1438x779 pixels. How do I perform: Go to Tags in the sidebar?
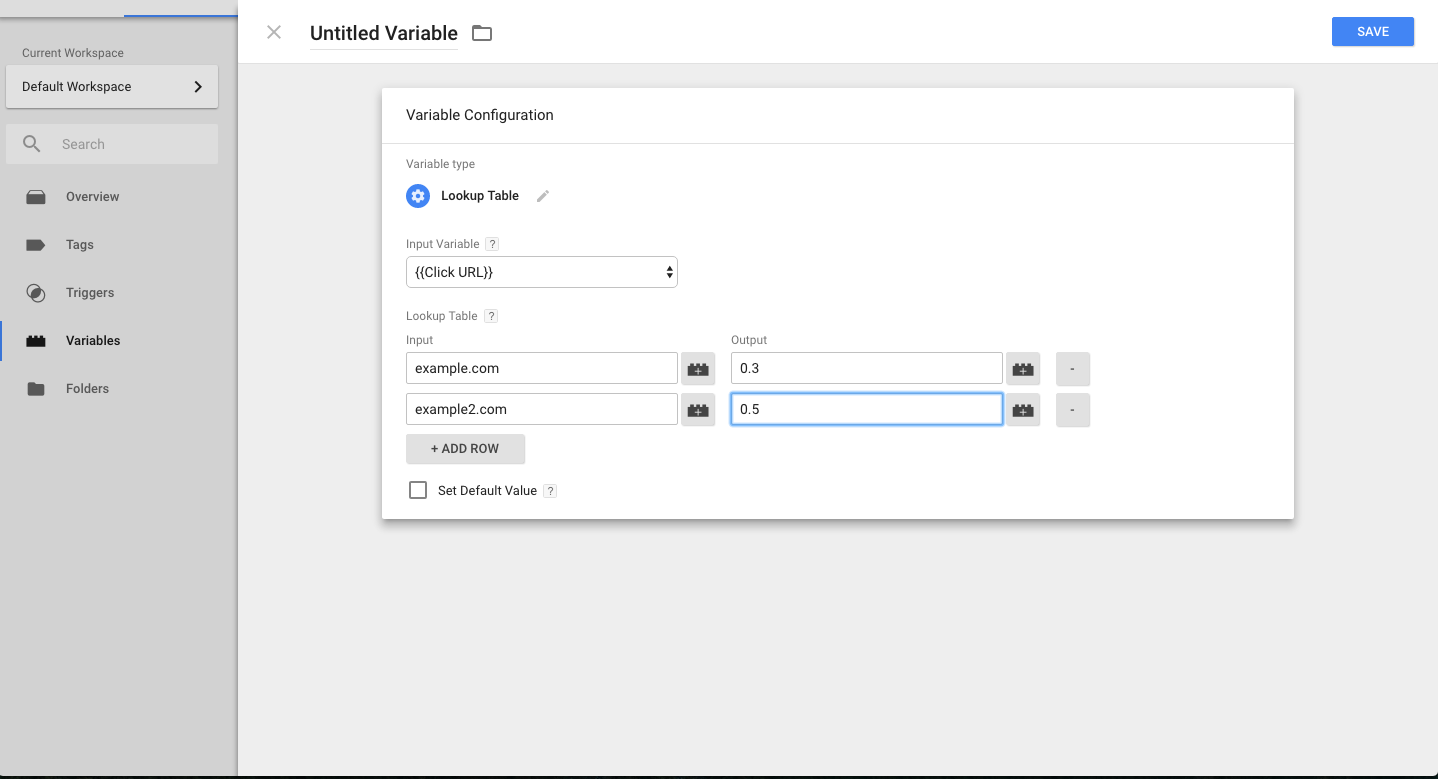(x=80, y=245)
